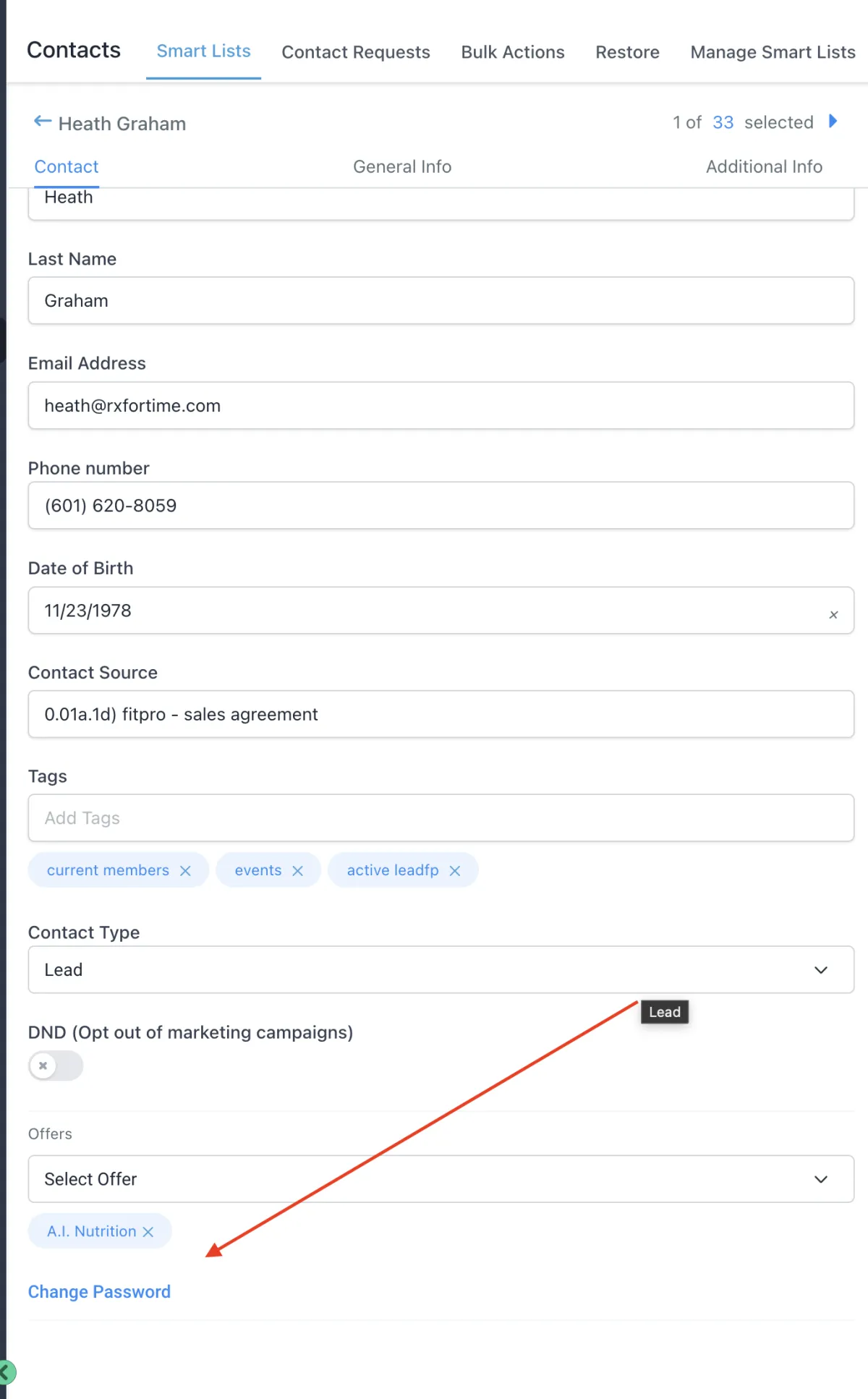Click the green collapse arrow at bottom-left
This screenshot has height=1399, width=868.
[6, 1372]
